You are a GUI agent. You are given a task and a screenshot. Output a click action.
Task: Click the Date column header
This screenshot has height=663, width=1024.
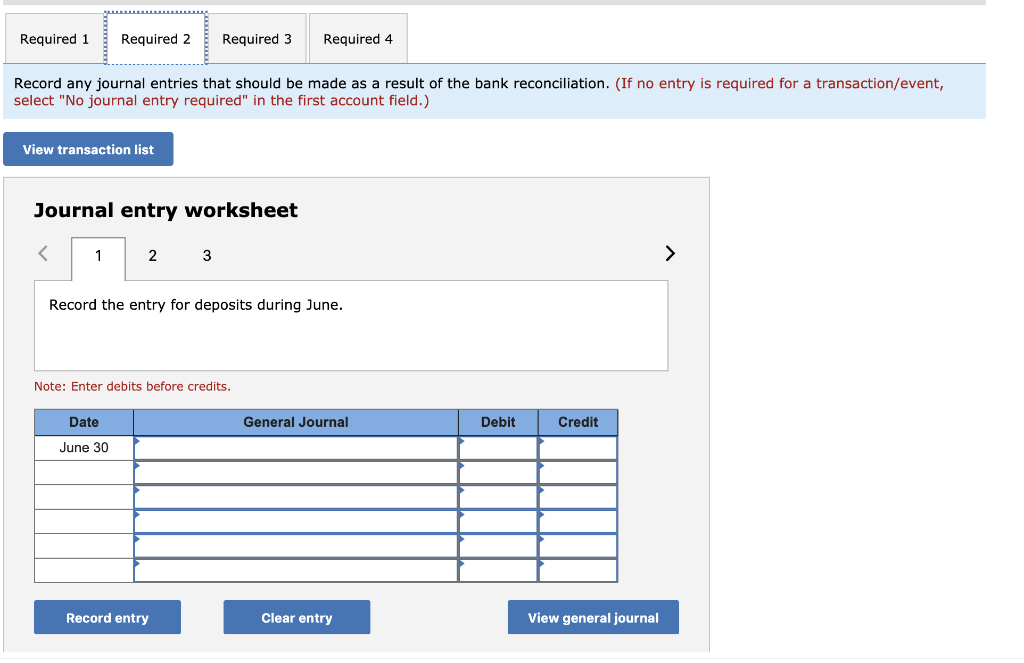pyautogui.click(x=84, y=423)
